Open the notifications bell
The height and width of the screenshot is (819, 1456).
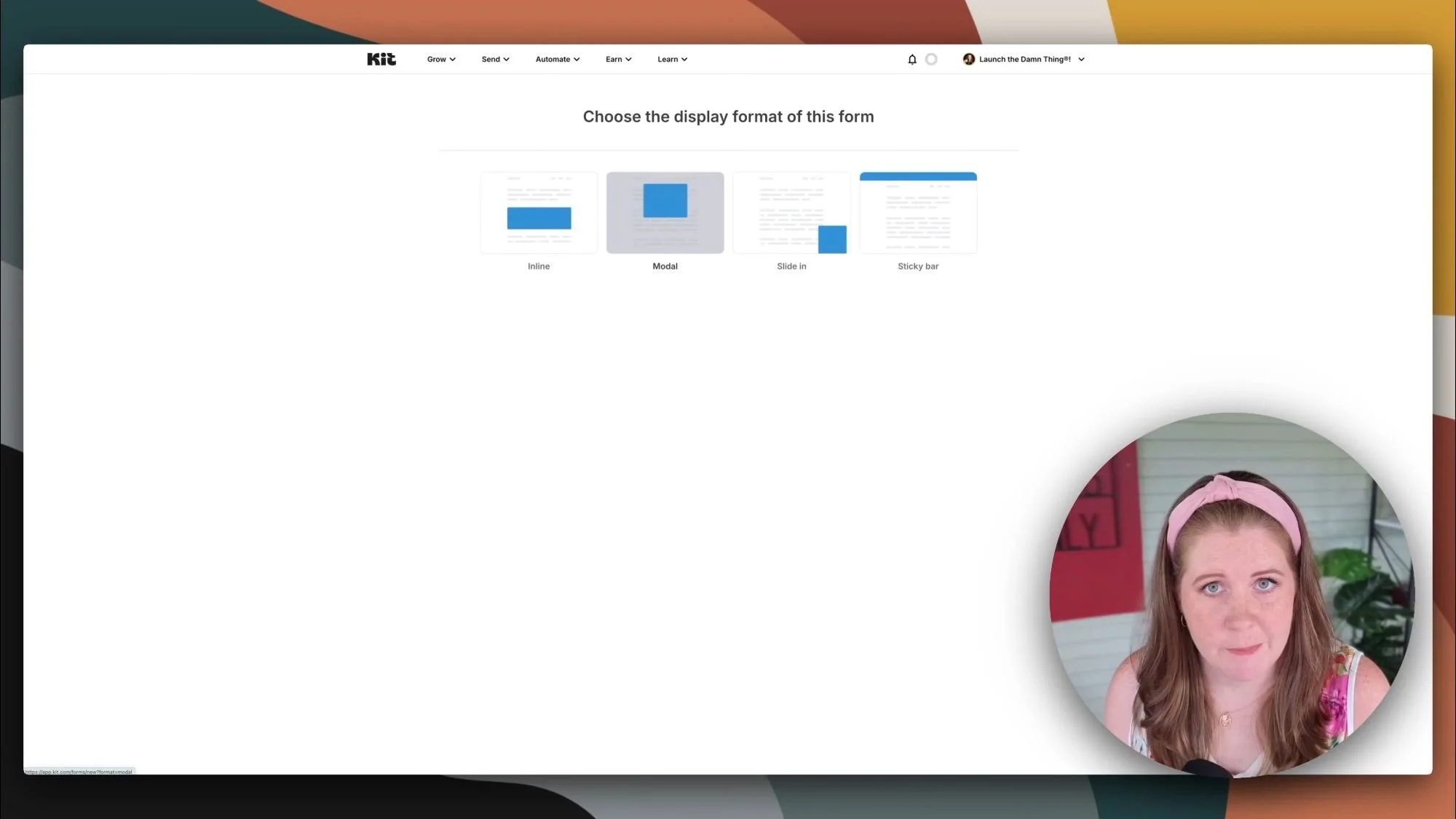(911, 59)
